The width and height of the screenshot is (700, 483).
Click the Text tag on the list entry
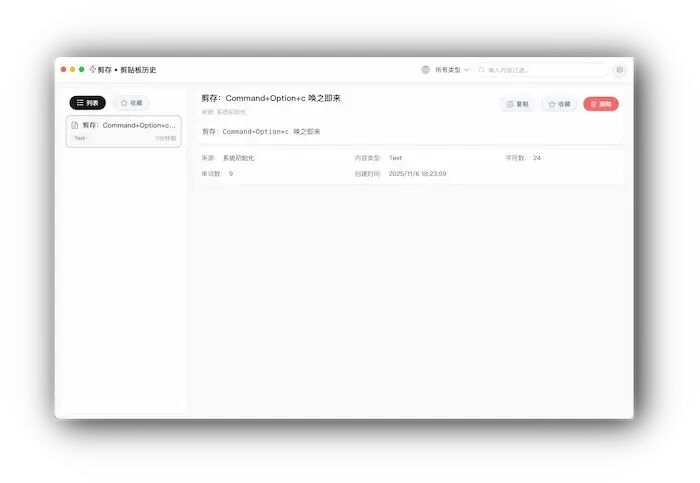(80, 138)
